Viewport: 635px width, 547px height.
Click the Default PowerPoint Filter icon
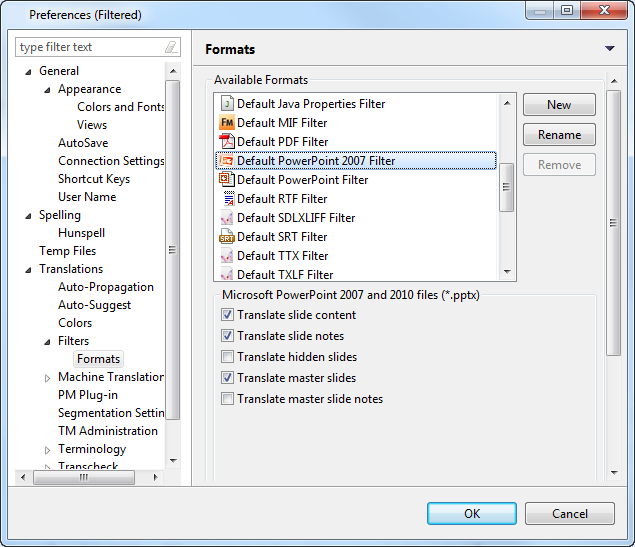pos(227,179)
